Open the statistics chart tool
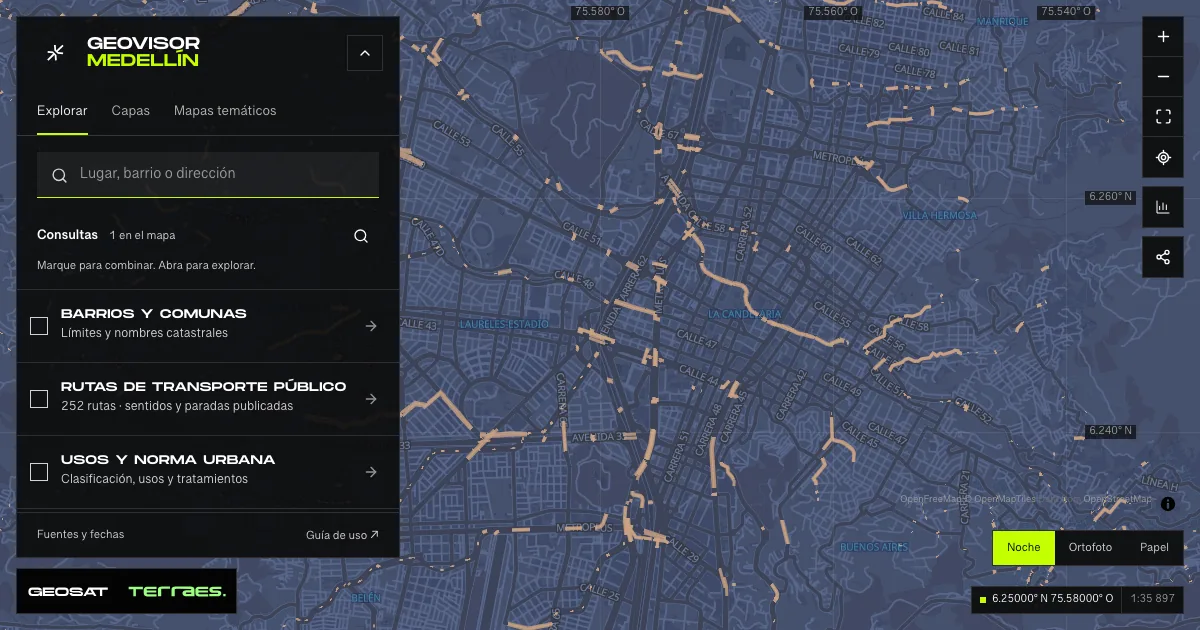 coord(1163,207)
